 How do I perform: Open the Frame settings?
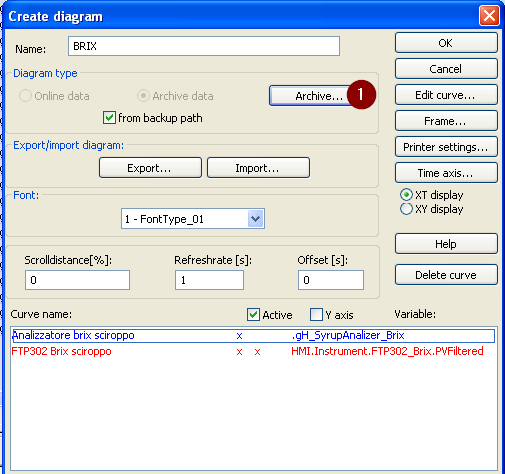click(x=446, y=121)
